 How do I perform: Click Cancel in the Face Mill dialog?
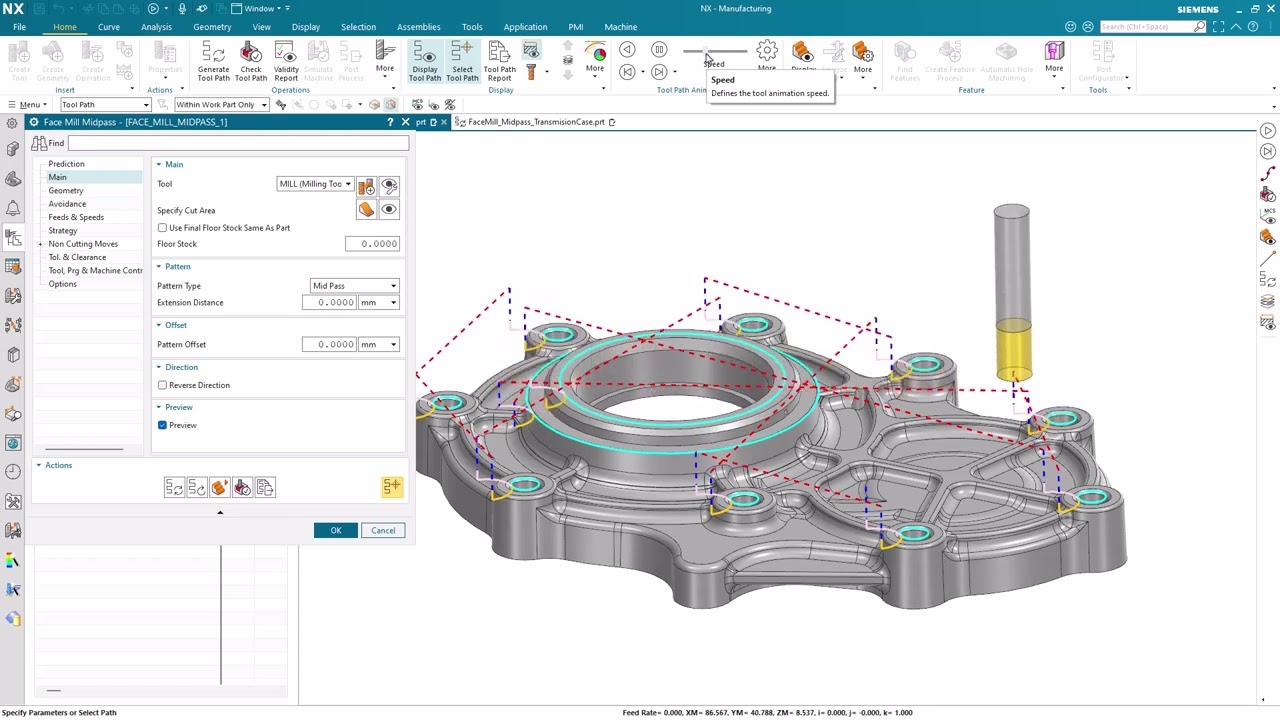tap(383, 531)
